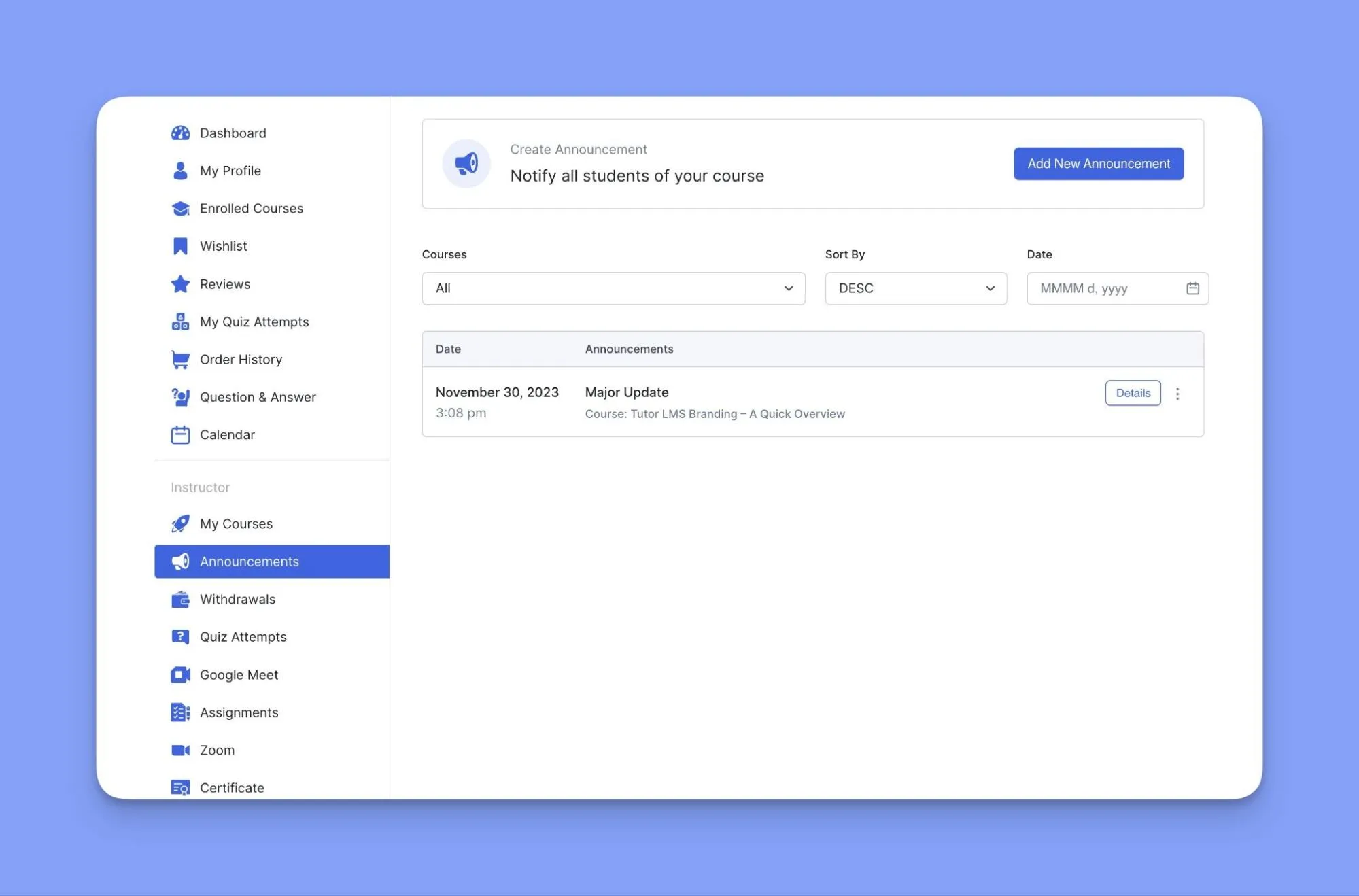
Task: Click the three-dot menu on announcement
Action: coord(1179,393)
